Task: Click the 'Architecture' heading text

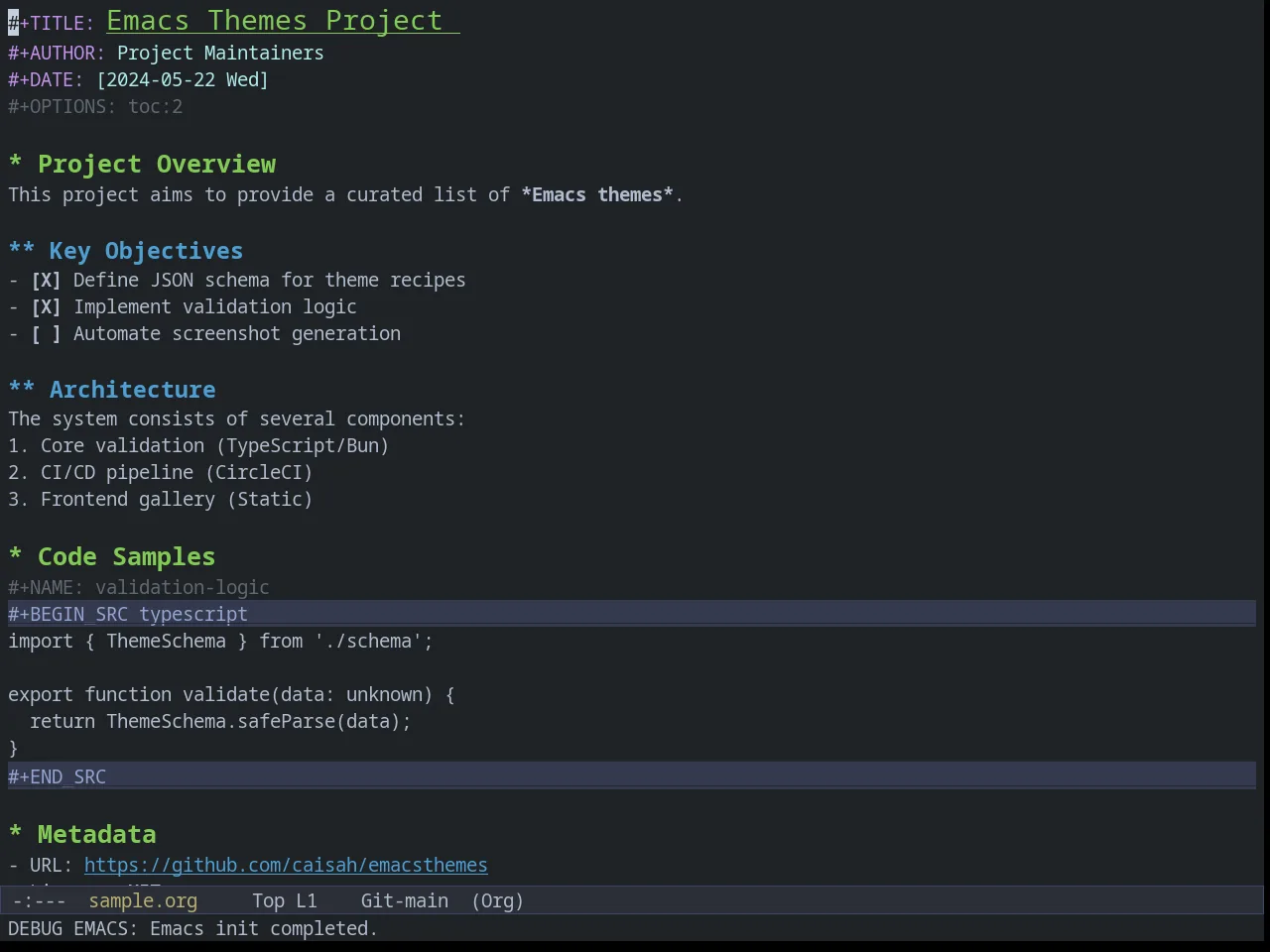Action: tap(133, 390)
